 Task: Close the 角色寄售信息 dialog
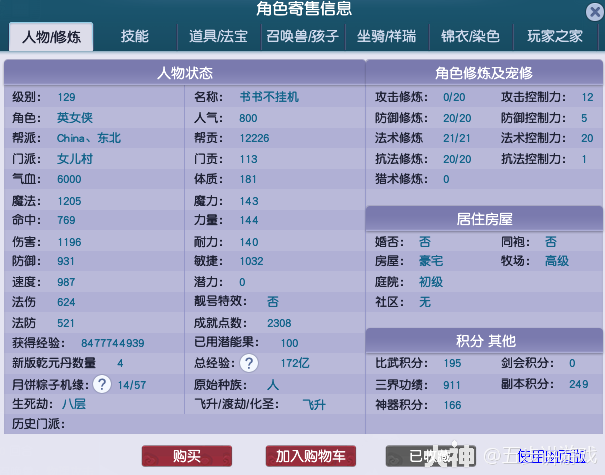click(595, 12)
